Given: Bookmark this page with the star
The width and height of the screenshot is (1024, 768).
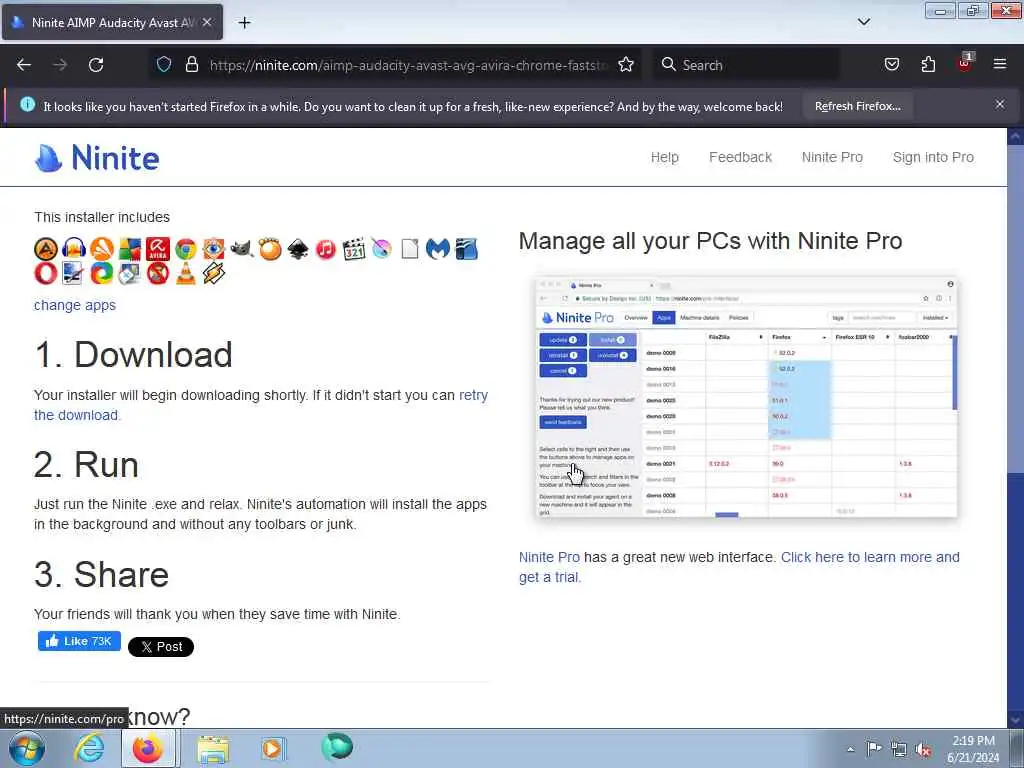Looking at the screenshot, I should tap(626, 64).
